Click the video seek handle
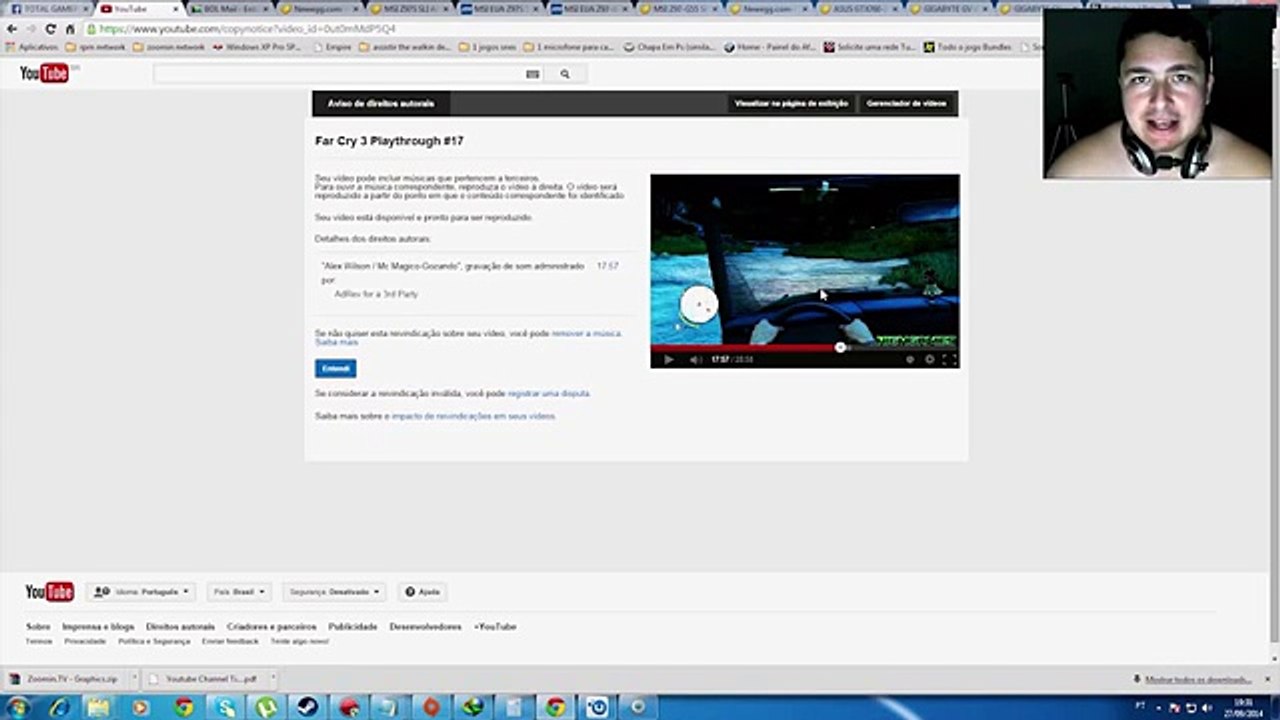Viewport: 1280px width, 720px height. pos(840,348)
